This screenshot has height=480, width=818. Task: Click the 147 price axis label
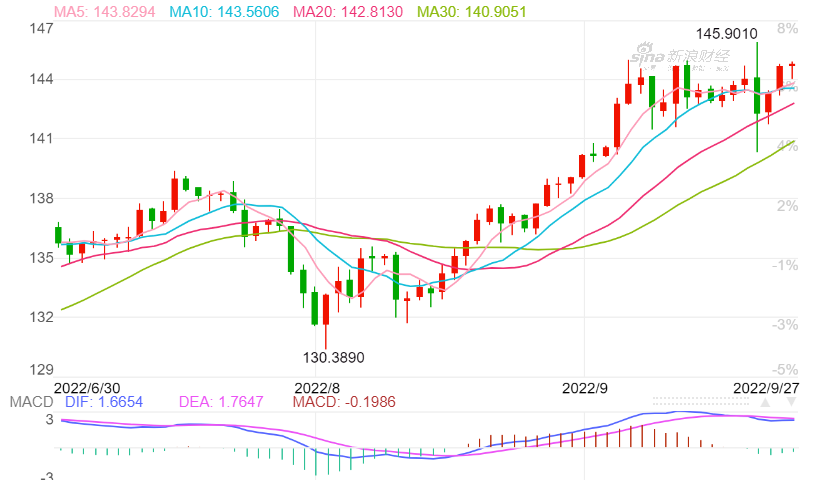point(42,28)
